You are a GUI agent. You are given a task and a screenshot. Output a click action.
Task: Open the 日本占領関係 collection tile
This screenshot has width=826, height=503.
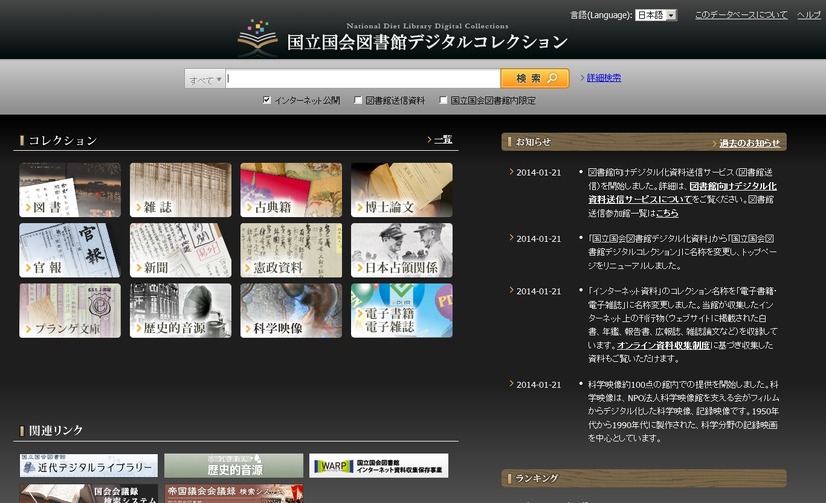pyautogui.click(x=402, y=250)
